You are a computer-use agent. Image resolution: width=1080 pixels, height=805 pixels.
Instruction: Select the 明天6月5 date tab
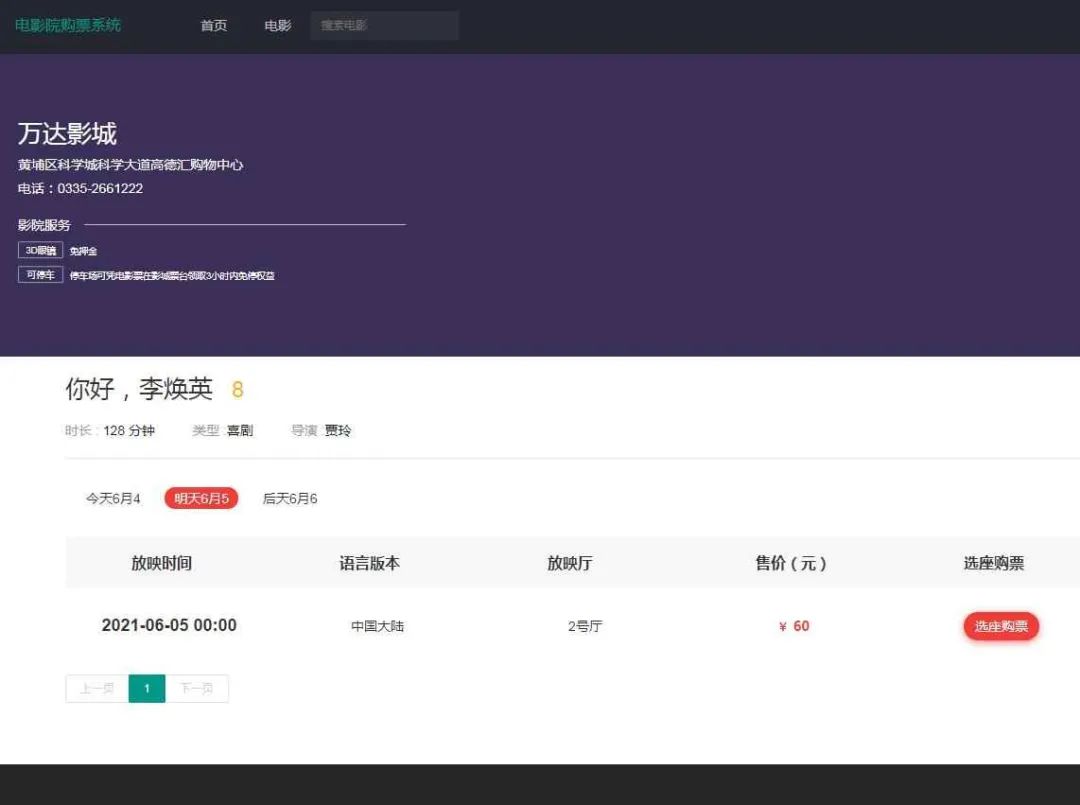pyautogui.click(x=200, y=497)
